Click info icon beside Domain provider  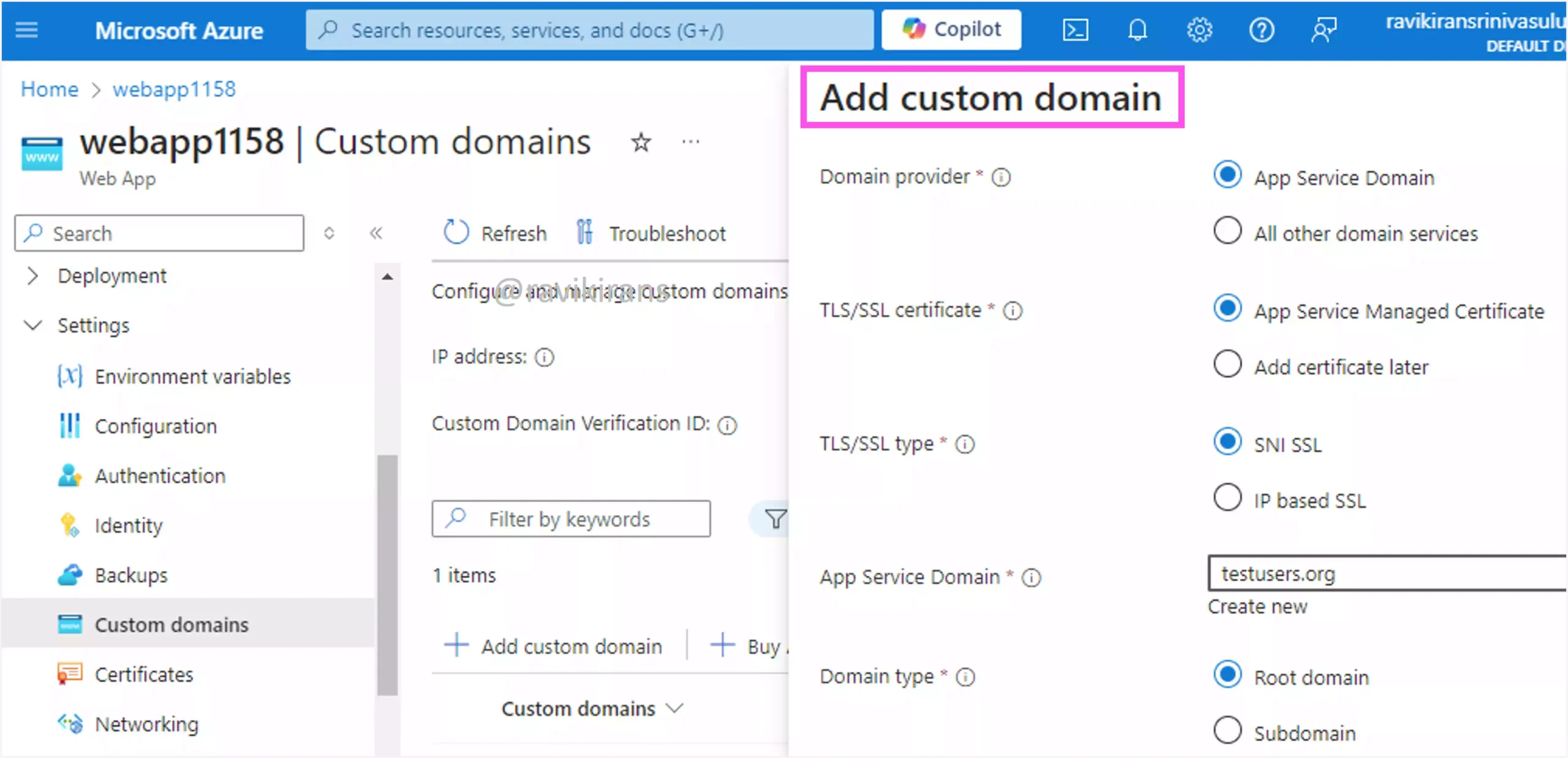[1001, 178]
